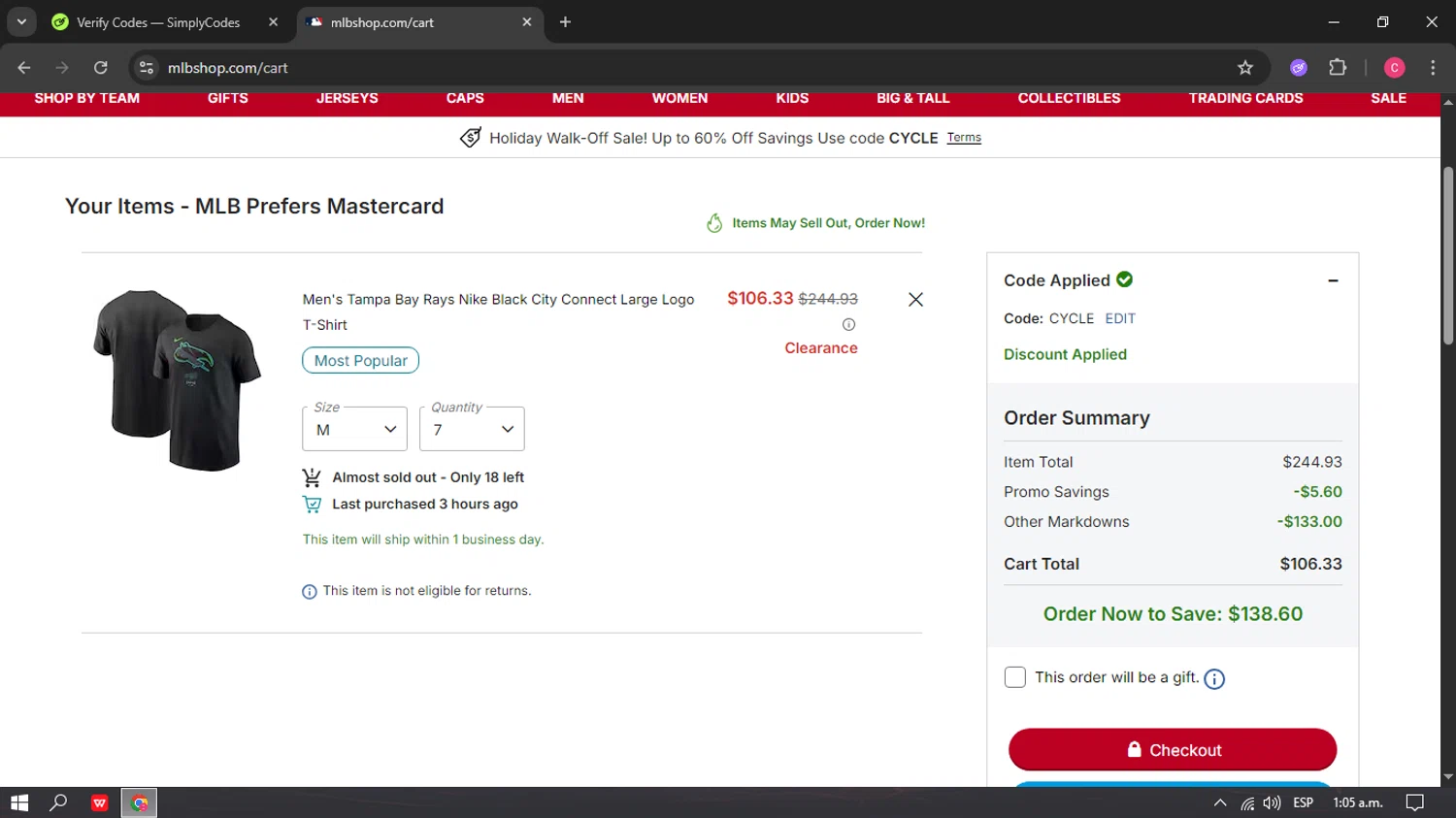Click the cart icon beside Almost sold out
Screen dimensions: 1456x818
point(312,477)
